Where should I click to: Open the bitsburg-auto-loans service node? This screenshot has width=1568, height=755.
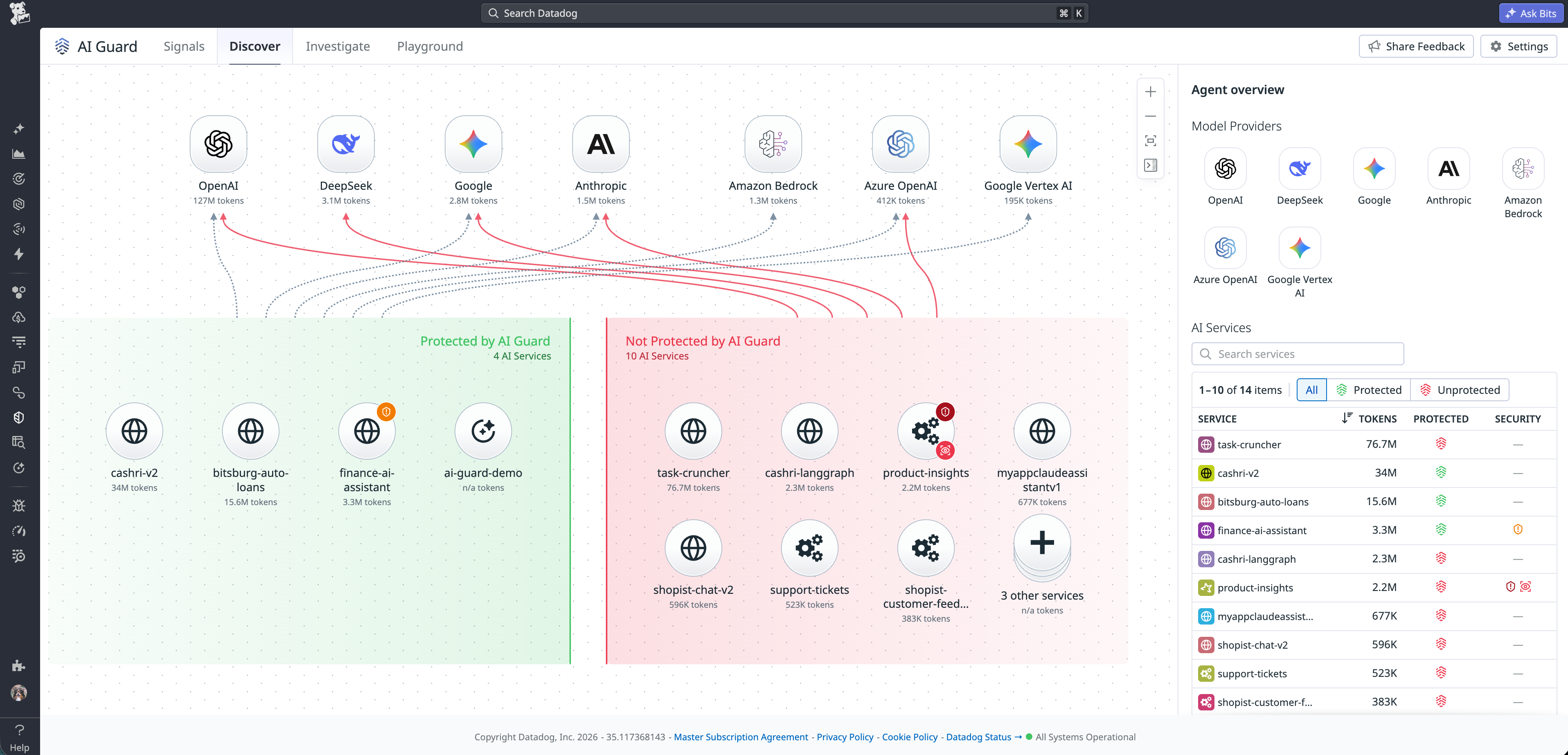coord(250,431)
